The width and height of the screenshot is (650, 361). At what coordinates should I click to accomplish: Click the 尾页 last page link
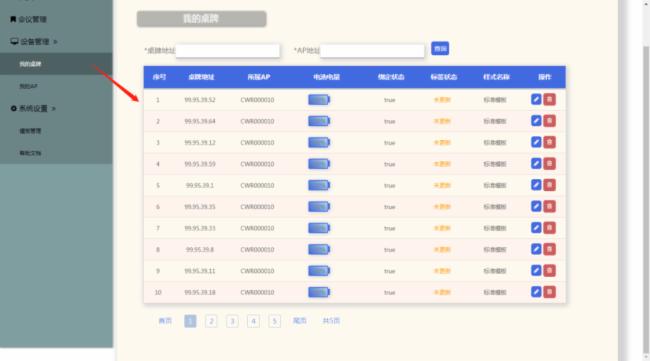(300, 321)
